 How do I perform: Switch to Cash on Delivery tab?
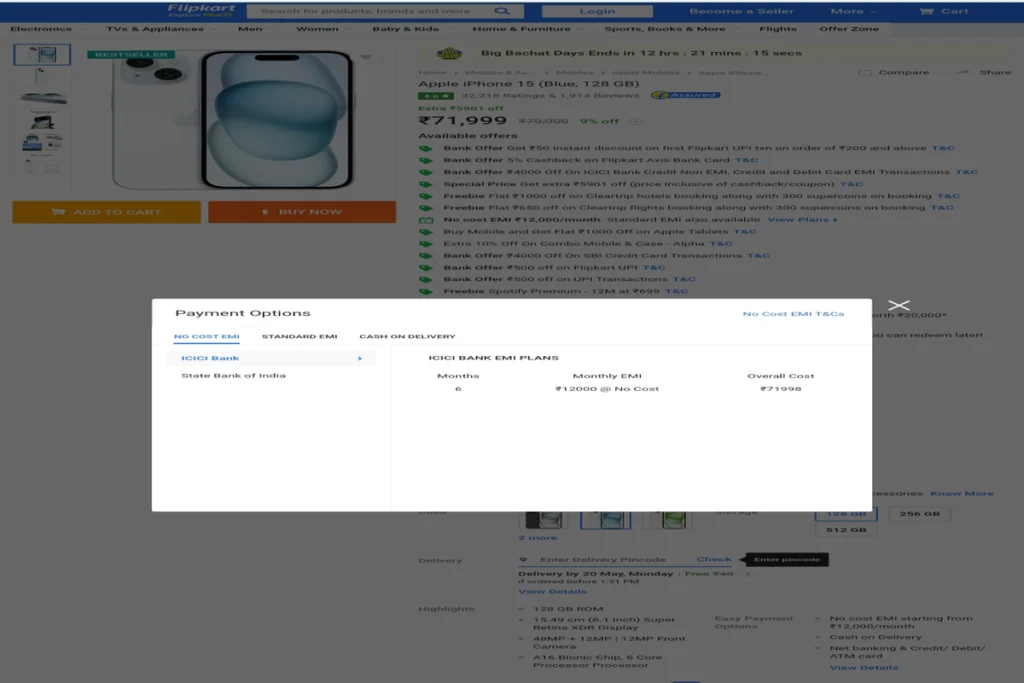point(408,336)
